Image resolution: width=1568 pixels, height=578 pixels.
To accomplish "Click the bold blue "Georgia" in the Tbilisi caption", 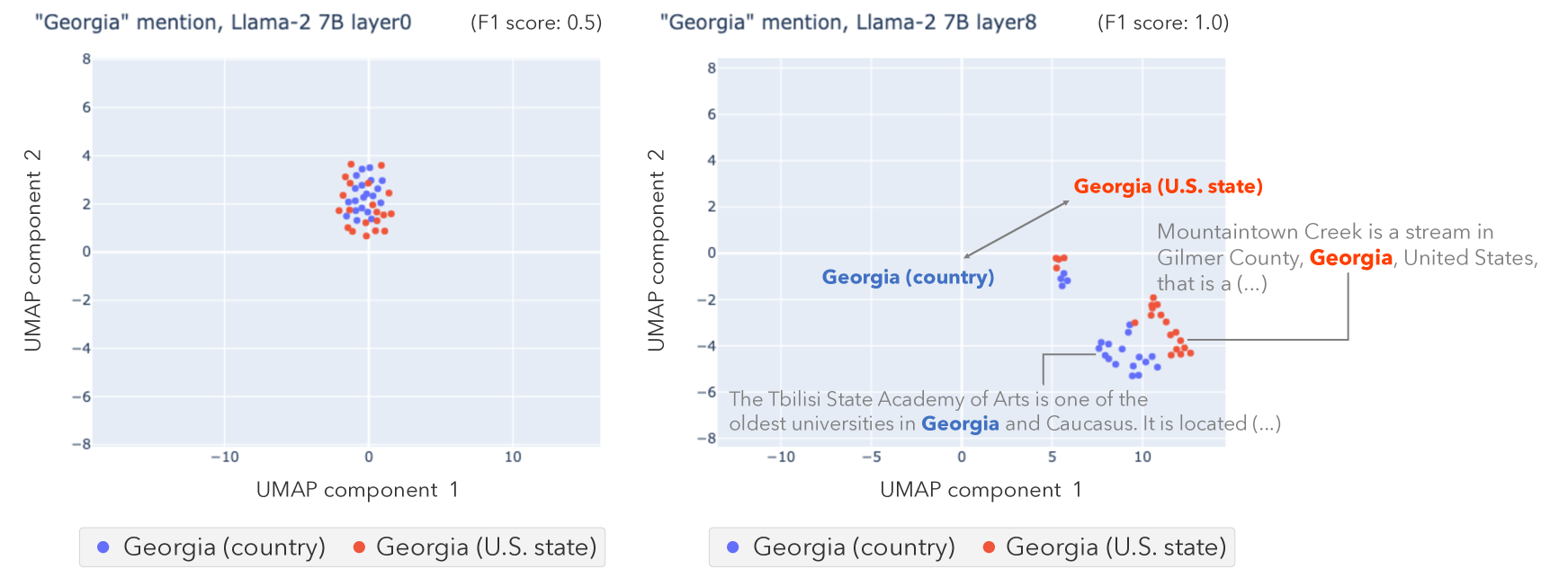I will [960, 423].
